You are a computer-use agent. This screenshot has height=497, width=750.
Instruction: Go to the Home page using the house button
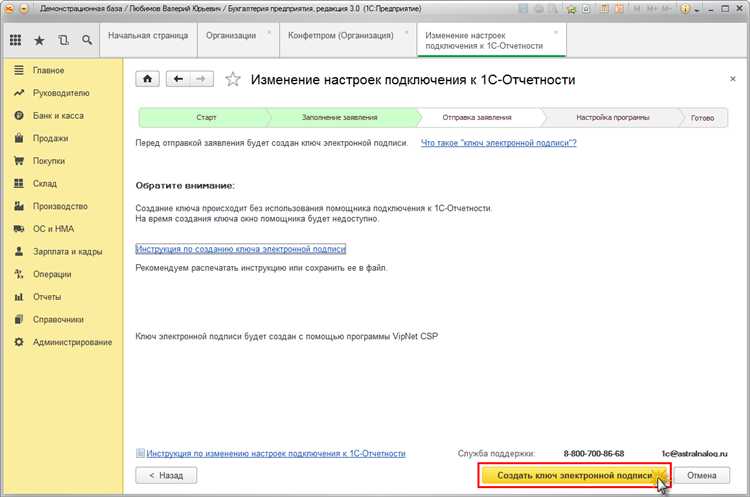coord(147,79)
